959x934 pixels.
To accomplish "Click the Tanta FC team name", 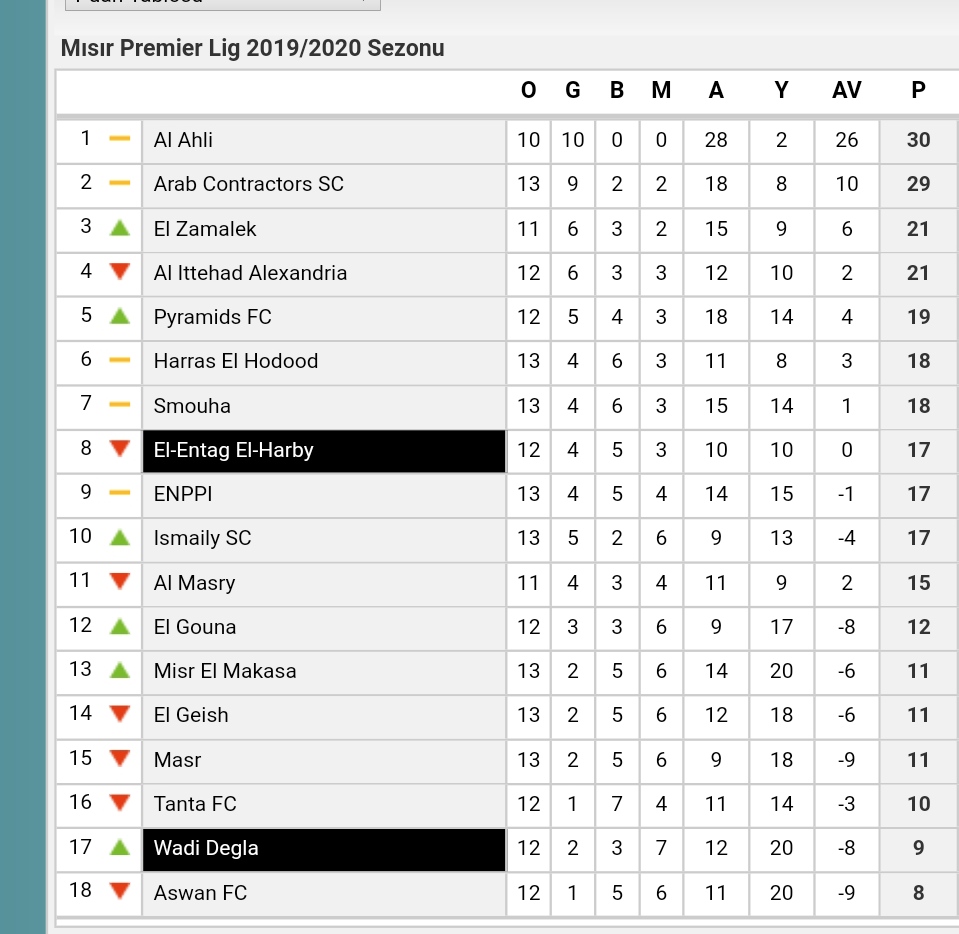I will coord(195,804).
